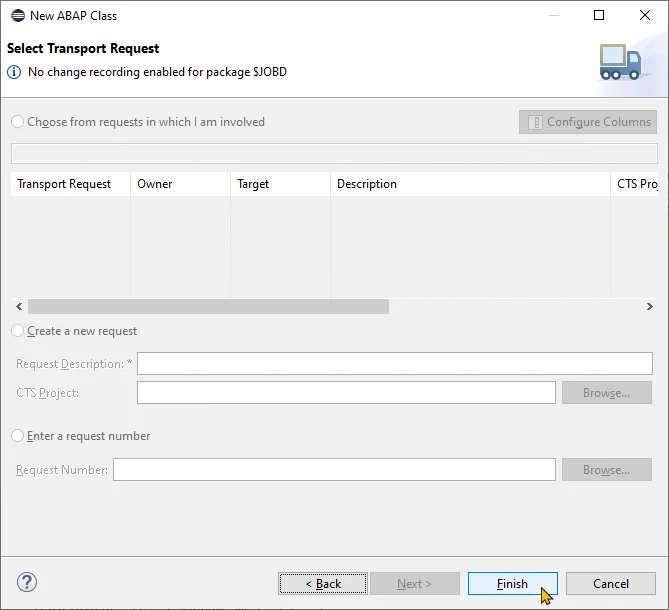Click the CTS Project input field

346,392
